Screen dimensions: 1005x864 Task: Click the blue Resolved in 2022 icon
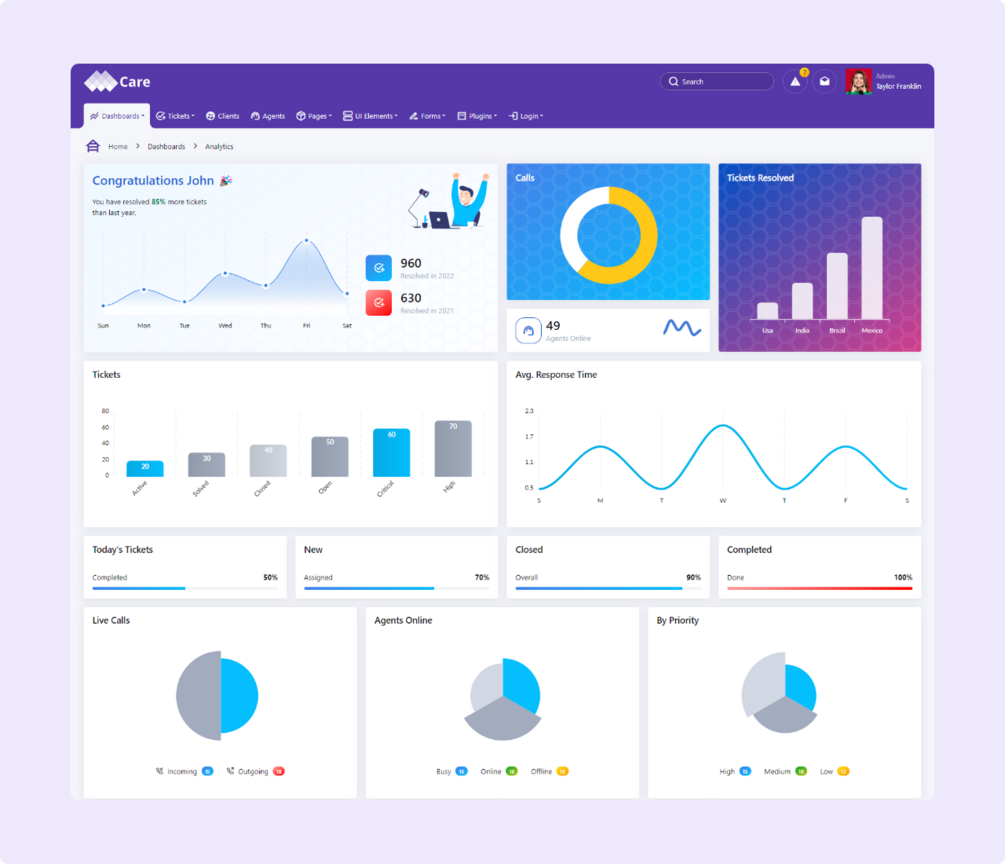pyautogui.click(x=379, y=268)
